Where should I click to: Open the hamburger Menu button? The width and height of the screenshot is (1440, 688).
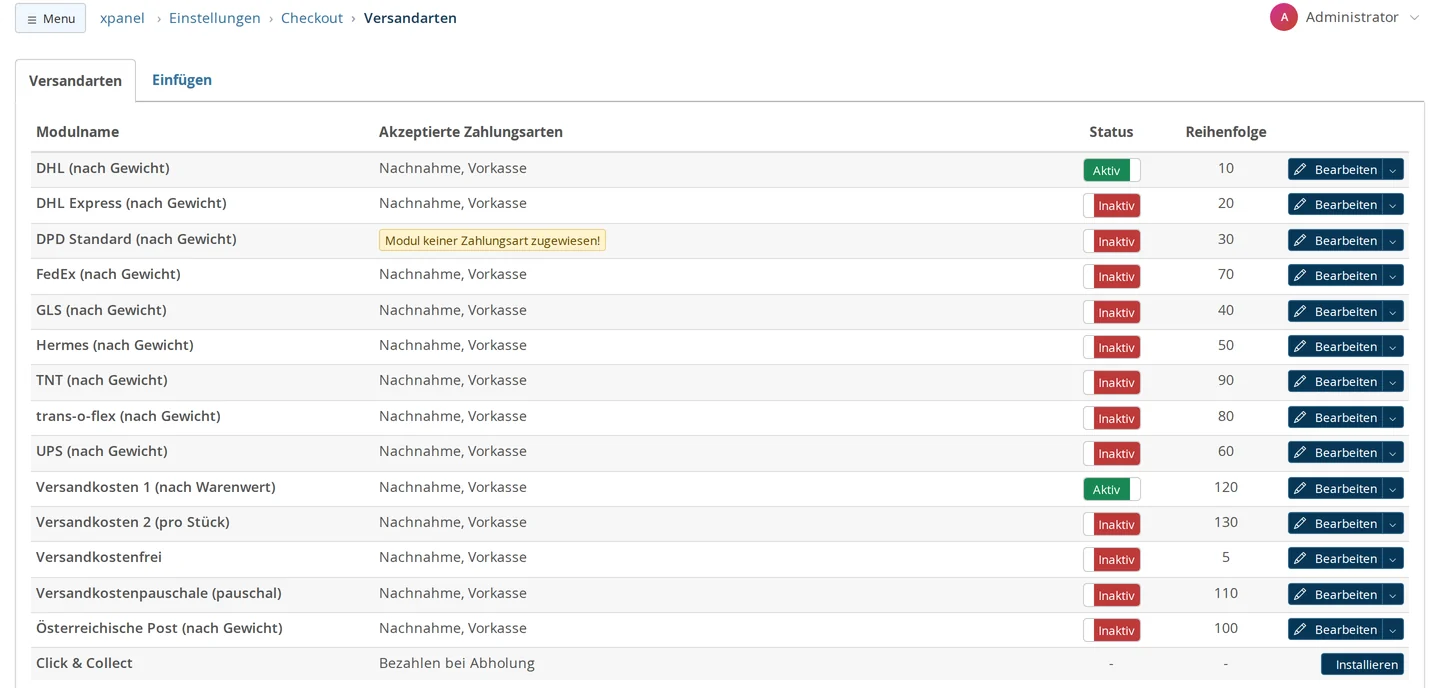tap(50, 18)
